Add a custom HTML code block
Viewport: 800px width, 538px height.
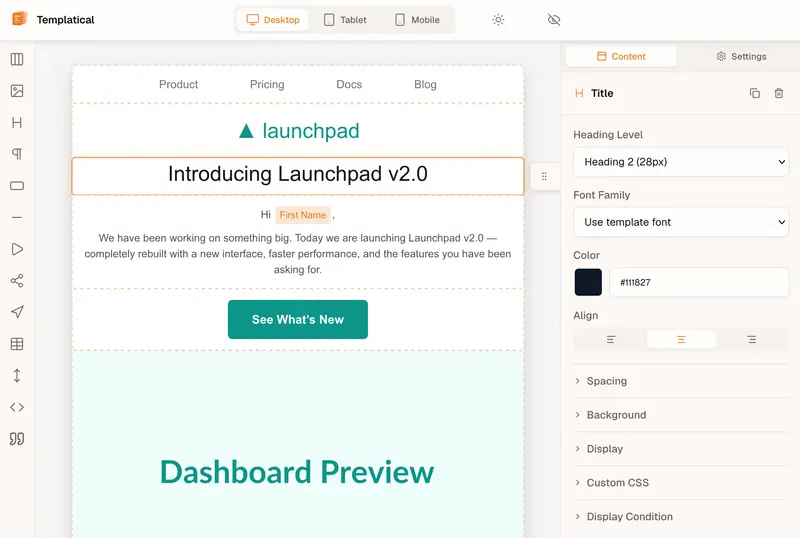pyautogui.click(x=17, y=407)
